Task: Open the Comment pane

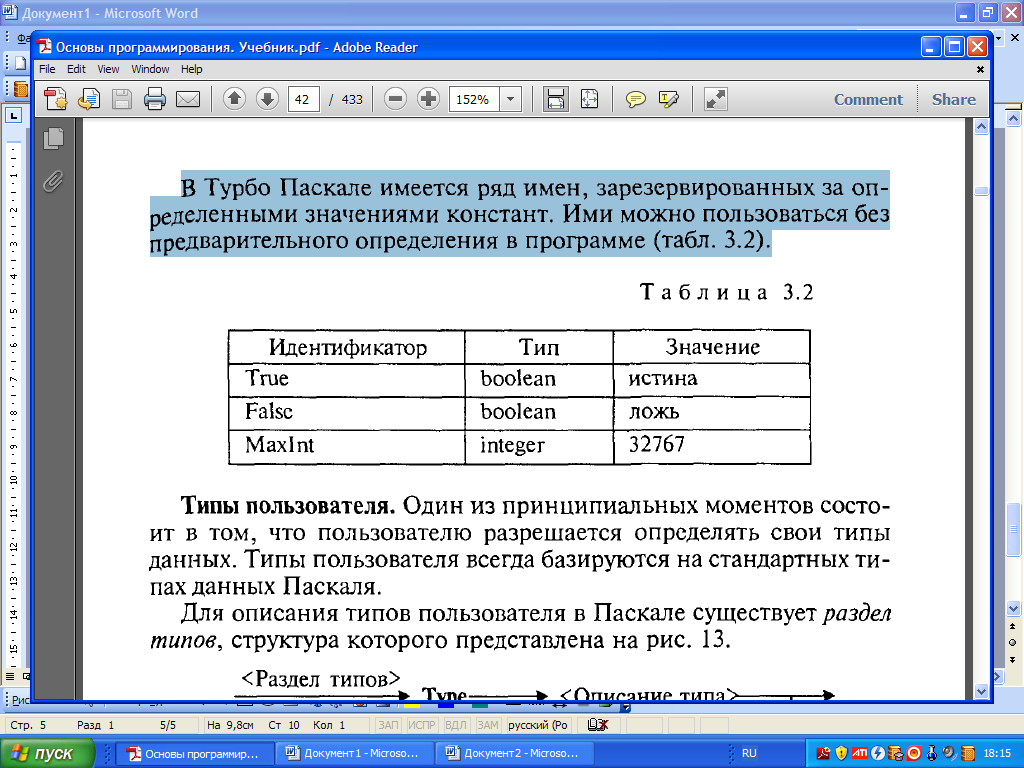Action: pyautogui.click(x=868, y=99)
